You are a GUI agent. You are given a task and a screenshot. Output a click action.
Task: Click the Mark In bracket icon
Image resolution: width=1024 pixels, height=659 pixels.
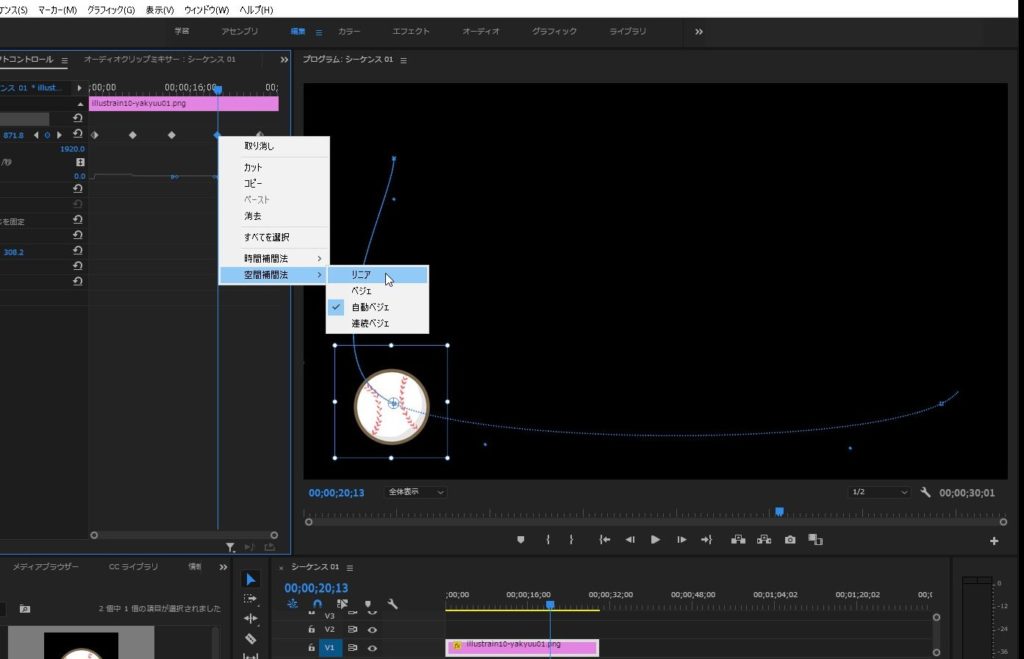pos(548,540)
